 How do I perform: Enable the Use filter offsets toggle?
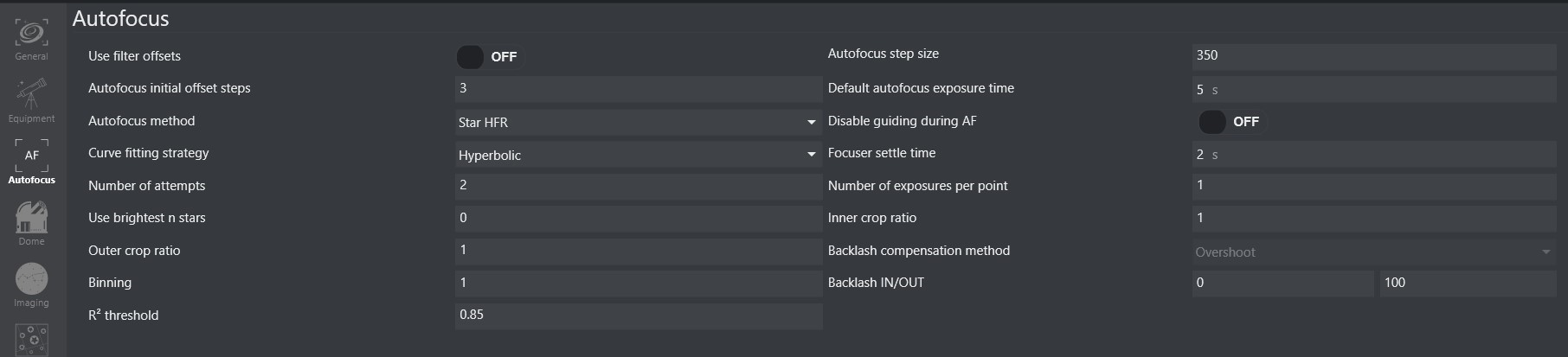[x=487, y=57]
